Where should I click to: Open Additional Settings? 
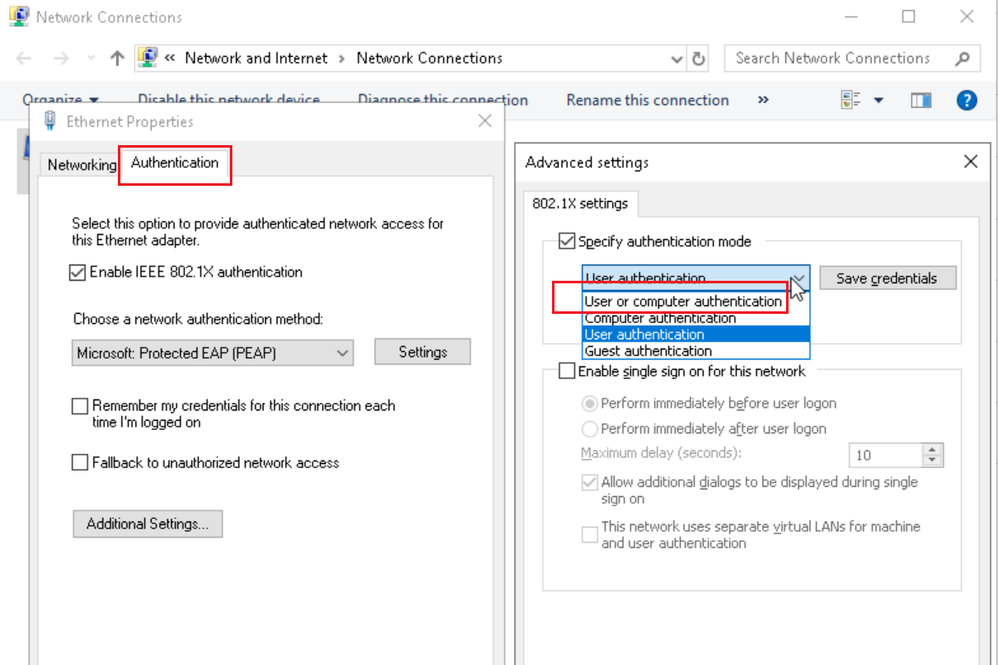tap(148, 524)
